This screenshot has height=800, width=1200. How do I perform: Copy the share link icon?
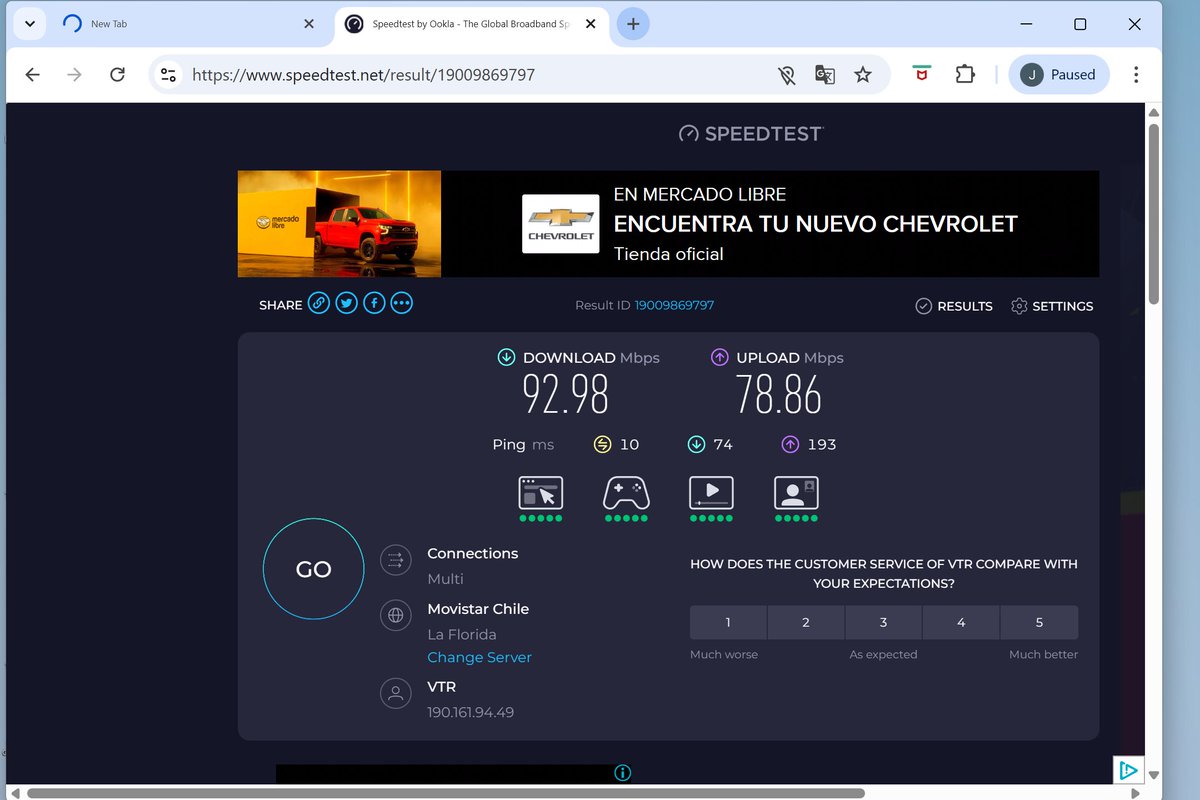pos(319,303)
